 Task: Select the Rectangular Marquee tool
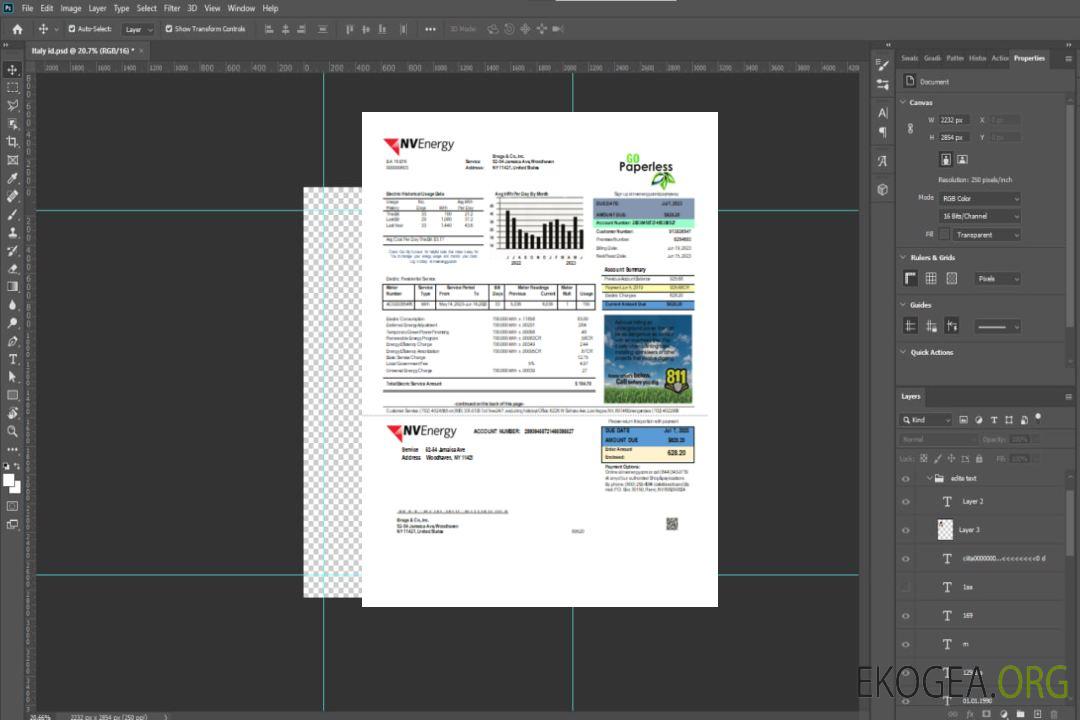click(x=12, y=88)
